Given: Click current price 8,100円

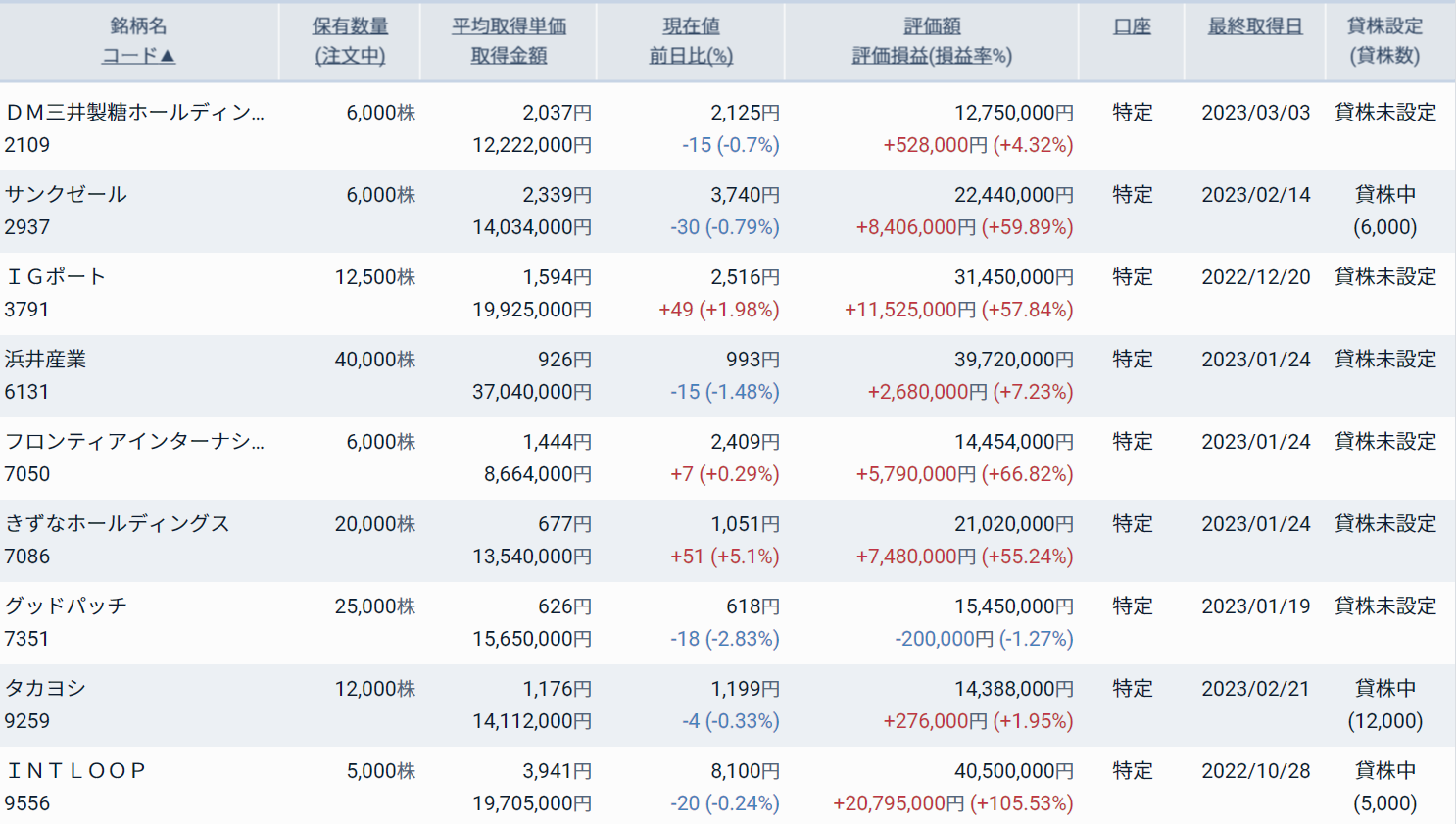Looking at the screenshot, I should (x=745, y=771).
